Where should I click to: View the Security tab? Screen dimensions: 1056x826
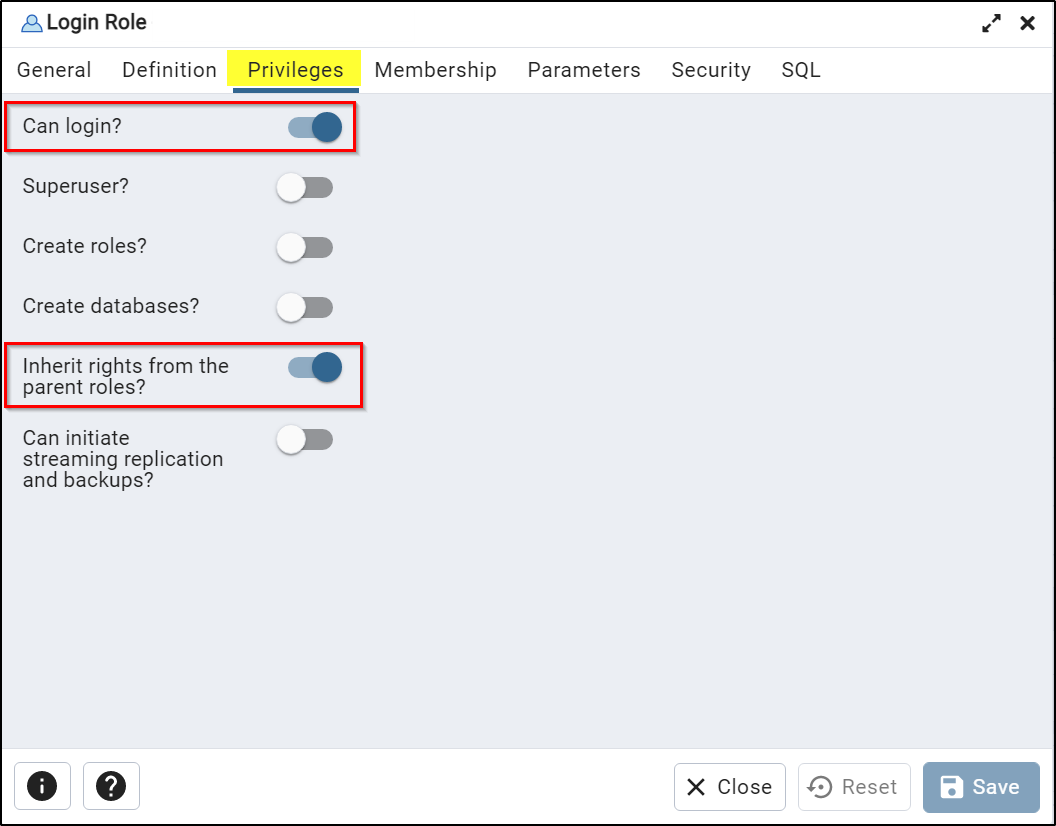pos(711,70)
